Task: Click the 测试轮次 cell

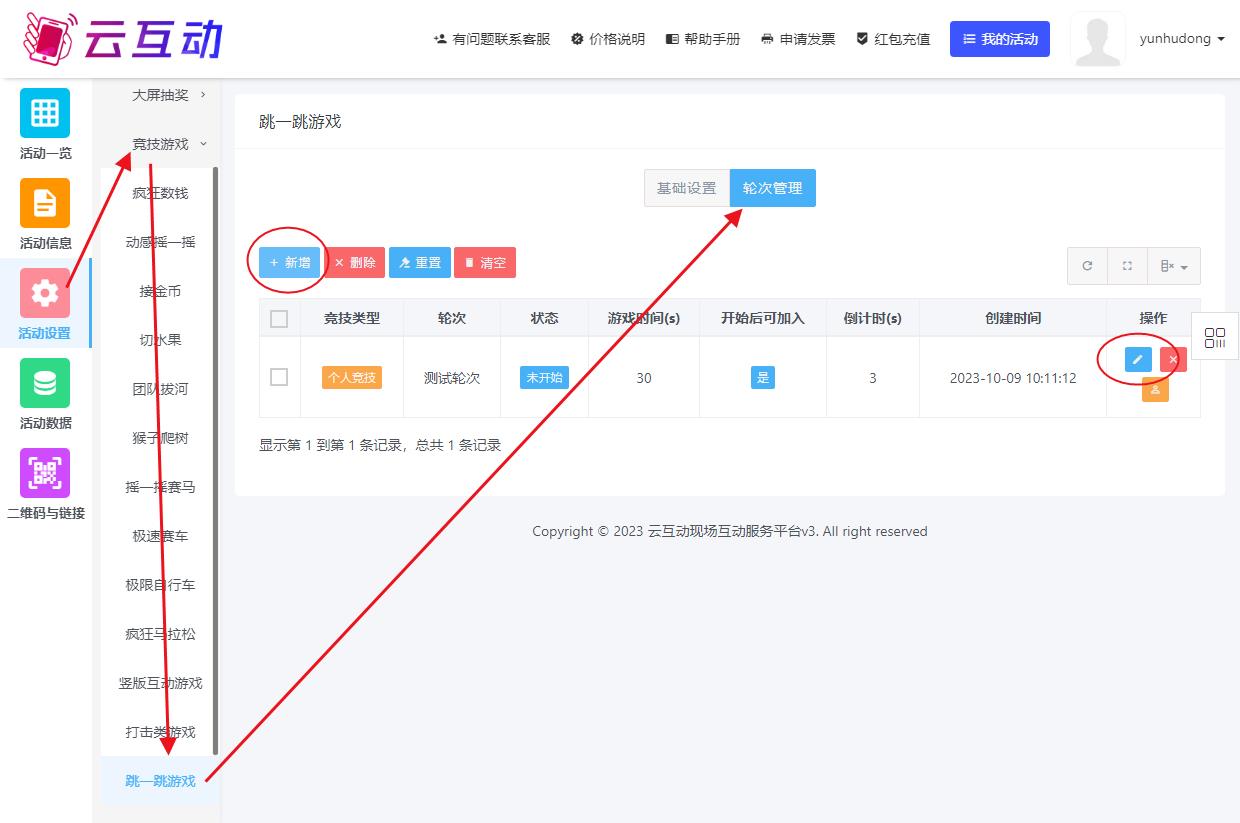Action: (452, 378)
